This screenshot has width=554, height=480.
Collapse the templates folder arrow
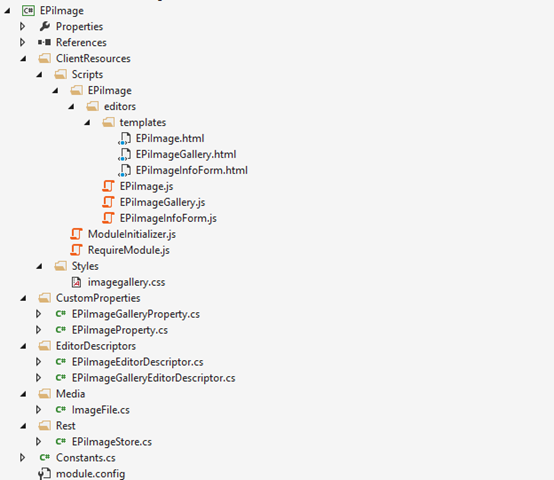point(87,123)
